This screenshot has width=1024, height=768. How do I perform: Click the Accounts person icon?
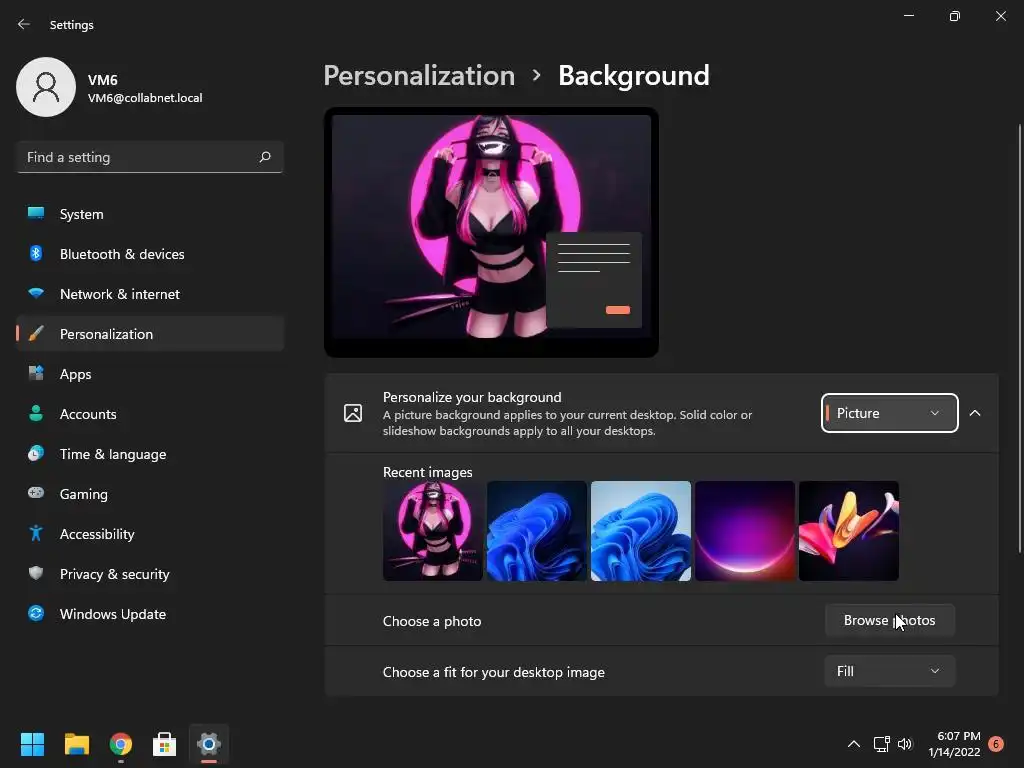(36, 413)
